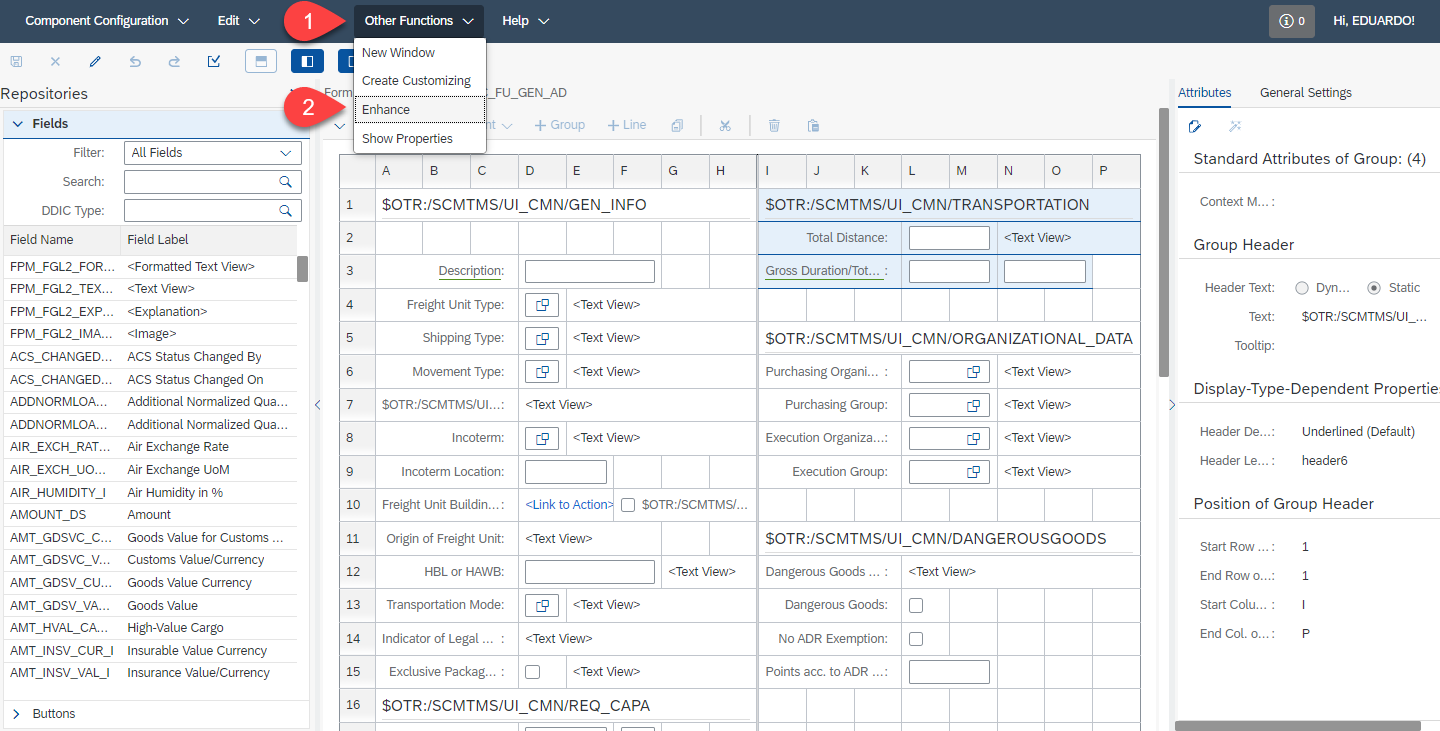Viewport: 1440px width, 731px height.
Task: Click the Undo arrow icon
Action: pos(135,62)
